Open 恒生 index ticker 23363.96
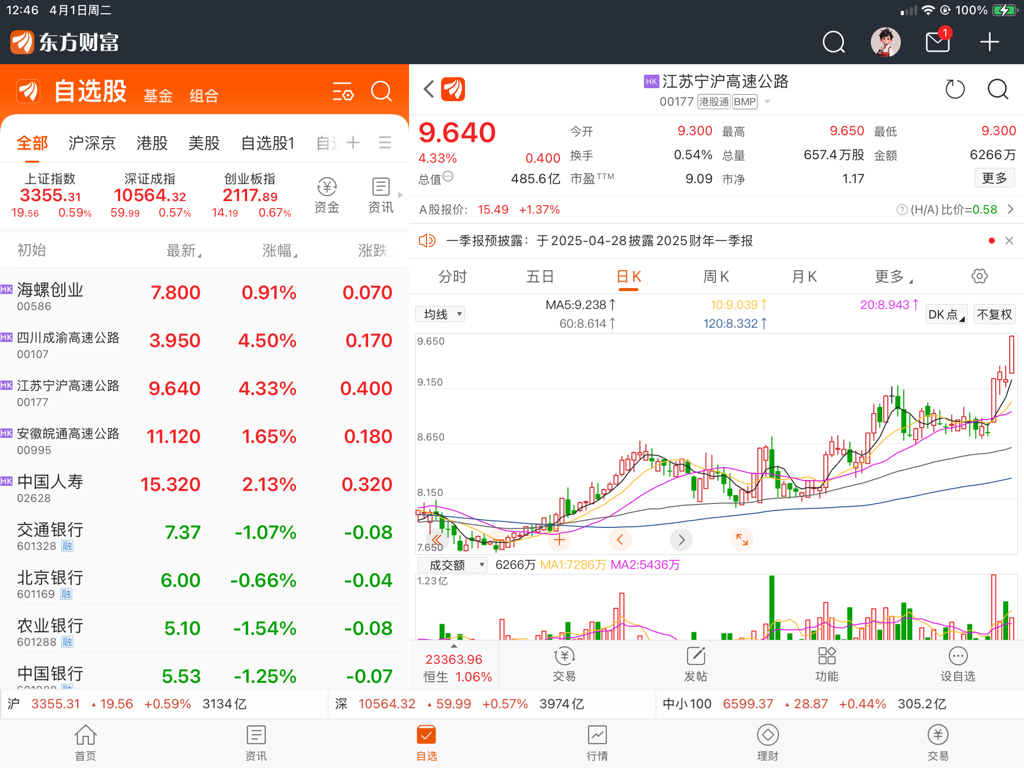 pos(455,667)
